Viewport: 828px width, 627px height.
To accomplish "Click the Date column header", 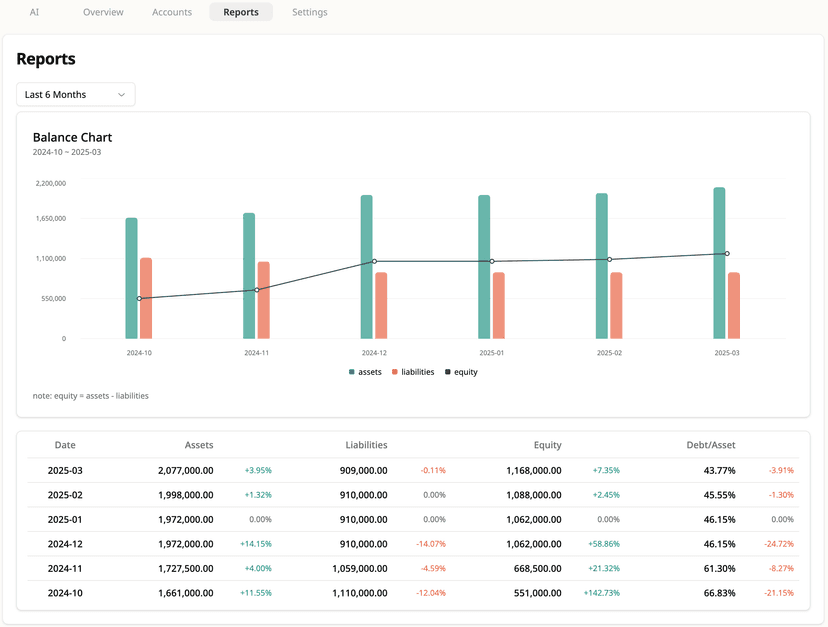I will pyautogui.click(x=65, y=445).
